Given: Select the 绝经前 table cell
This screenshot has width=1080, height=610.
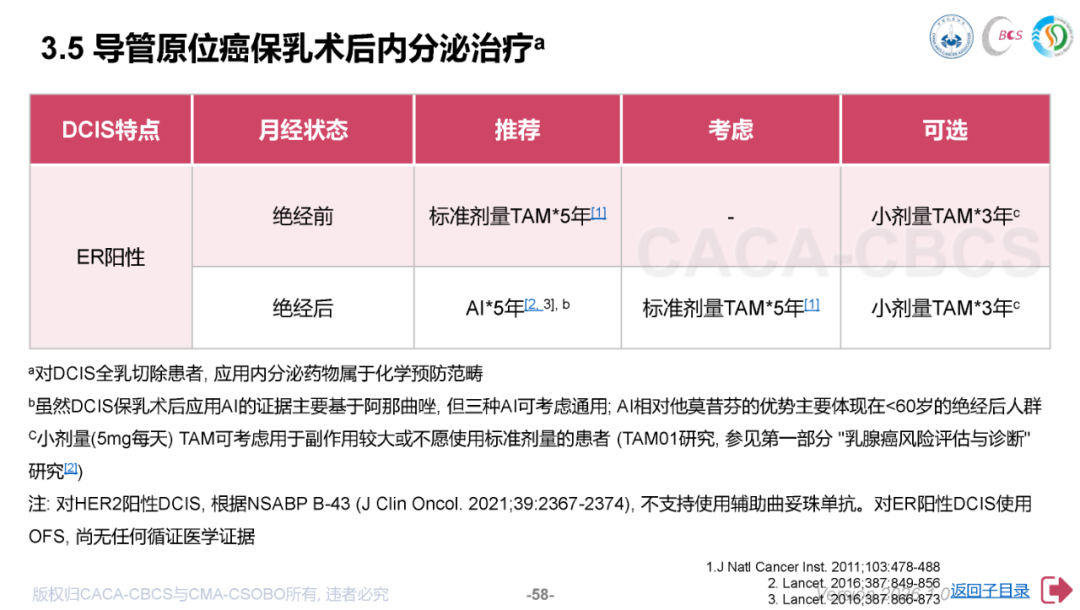Looking at the screenshot, I should [x=303, y=217].
